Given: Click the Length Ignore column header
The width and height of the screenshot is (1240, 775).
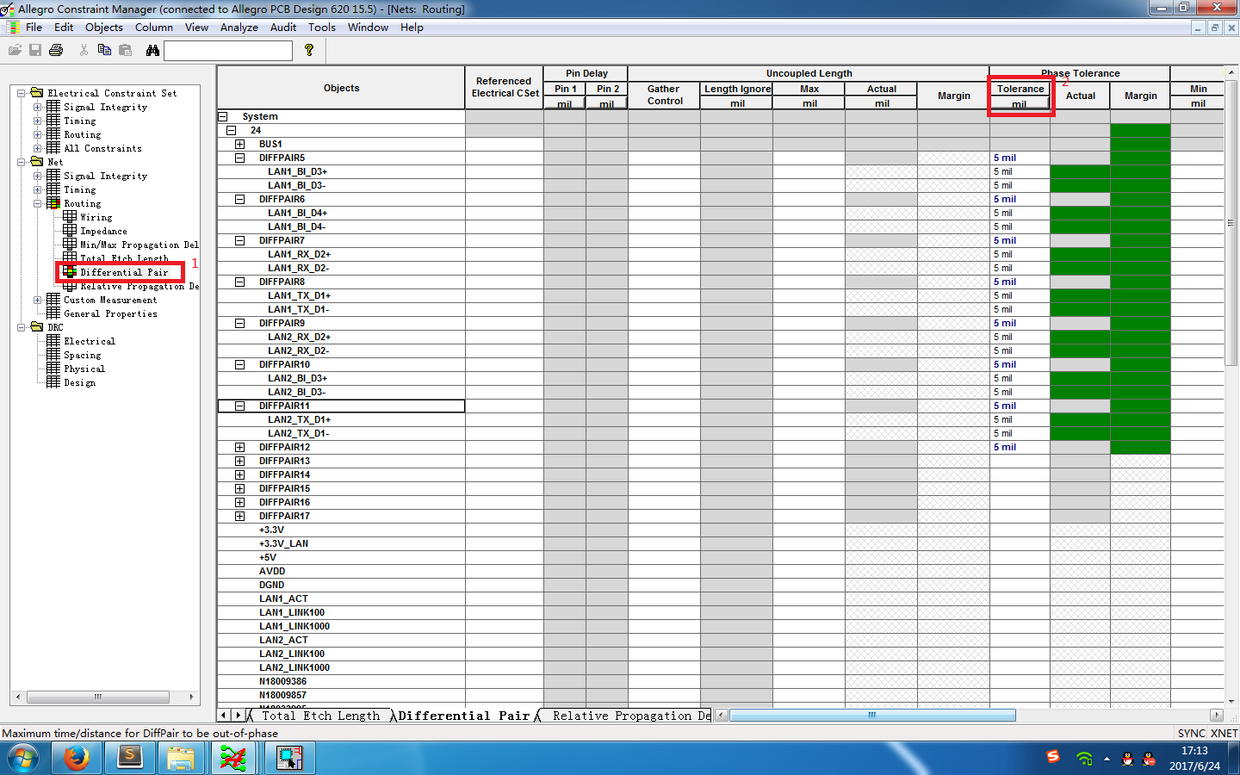Looking at the screenshot, I should (x=737, y=89).
